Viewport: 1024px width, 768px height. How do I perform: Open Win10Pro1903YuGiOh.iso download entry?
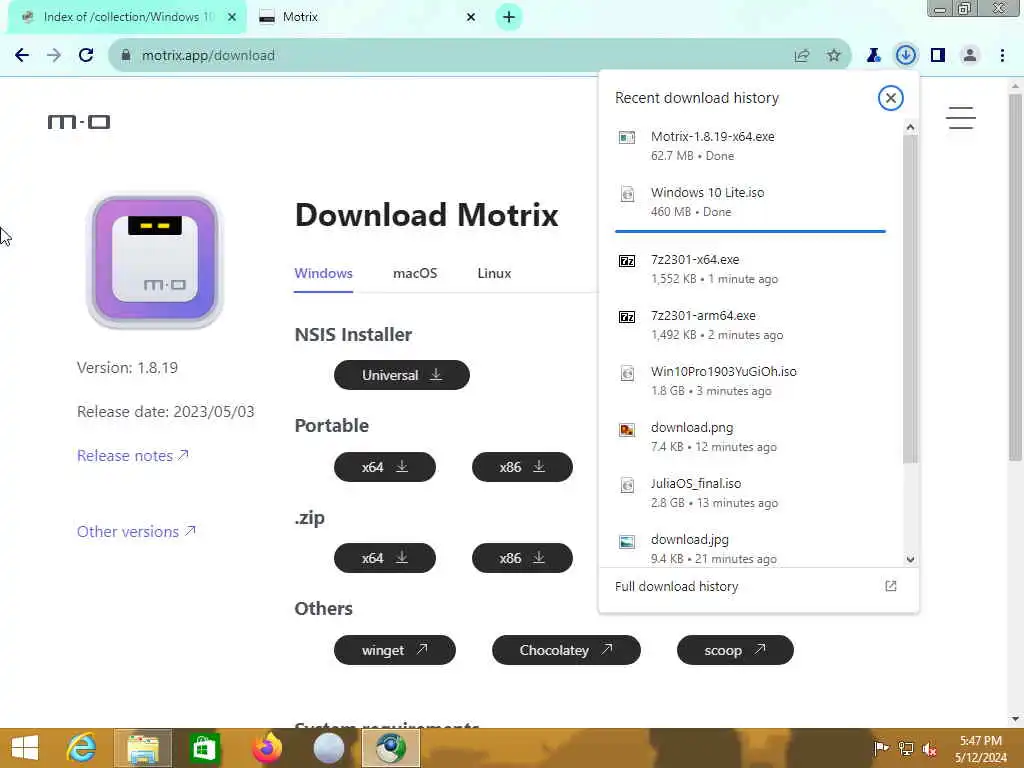(750, 381)
